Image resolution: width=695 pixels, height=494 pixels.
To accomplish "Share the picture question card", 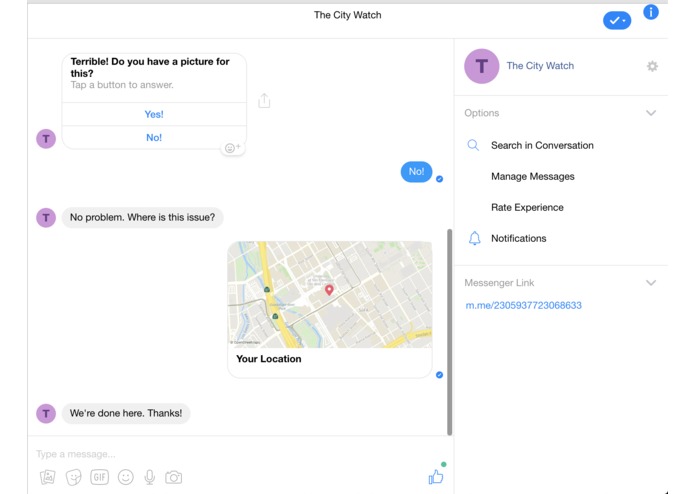I will 264,101.
